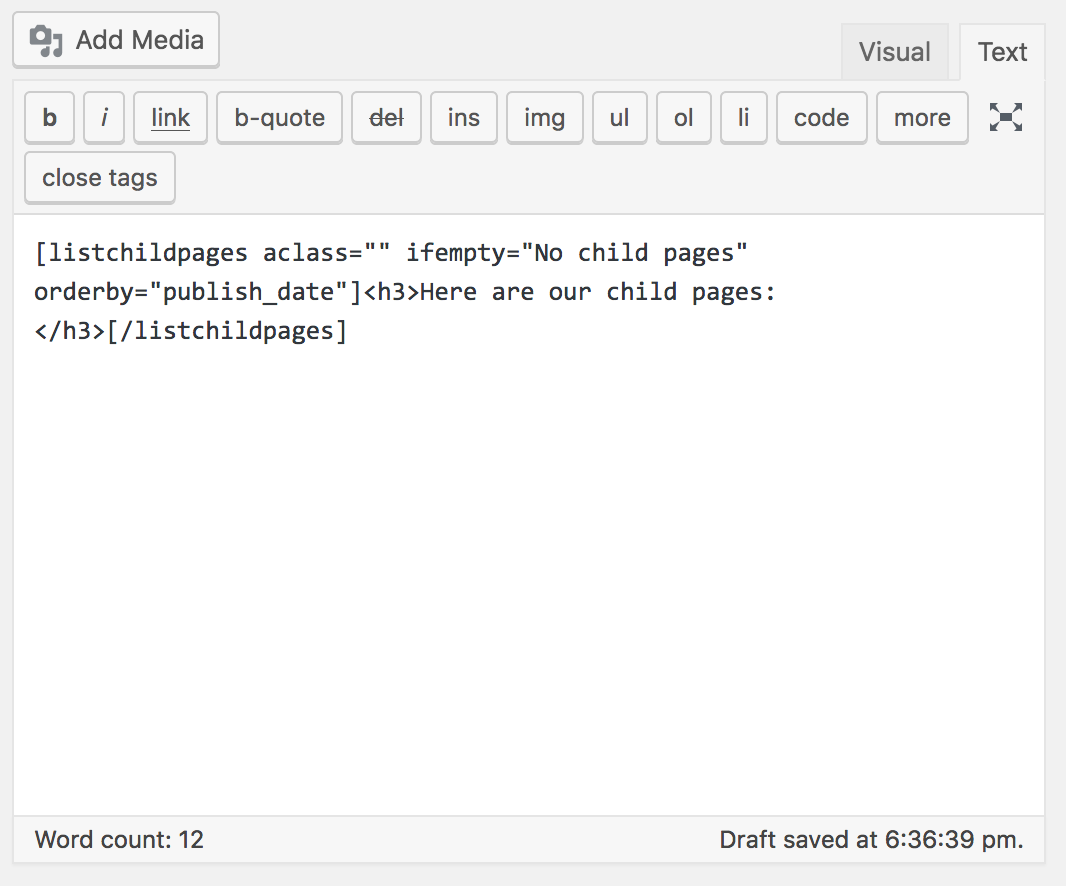Insert the Read More tag
This screenshot has width=1066, height=886.
(x=922, y=118)
